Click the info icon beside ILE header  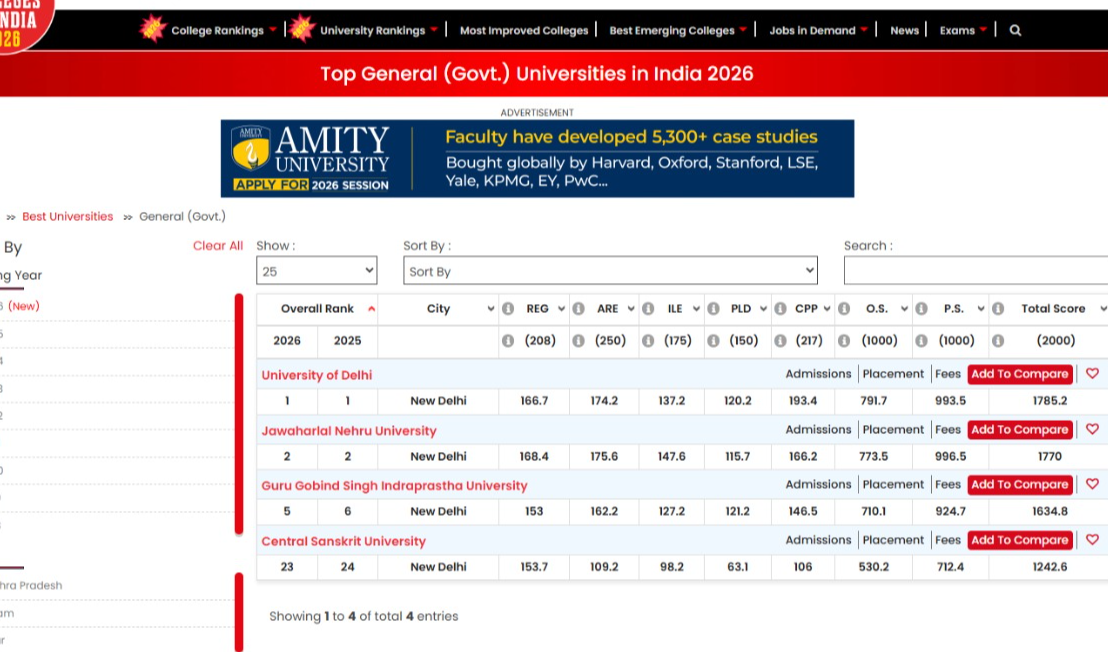tap(648, 309)
